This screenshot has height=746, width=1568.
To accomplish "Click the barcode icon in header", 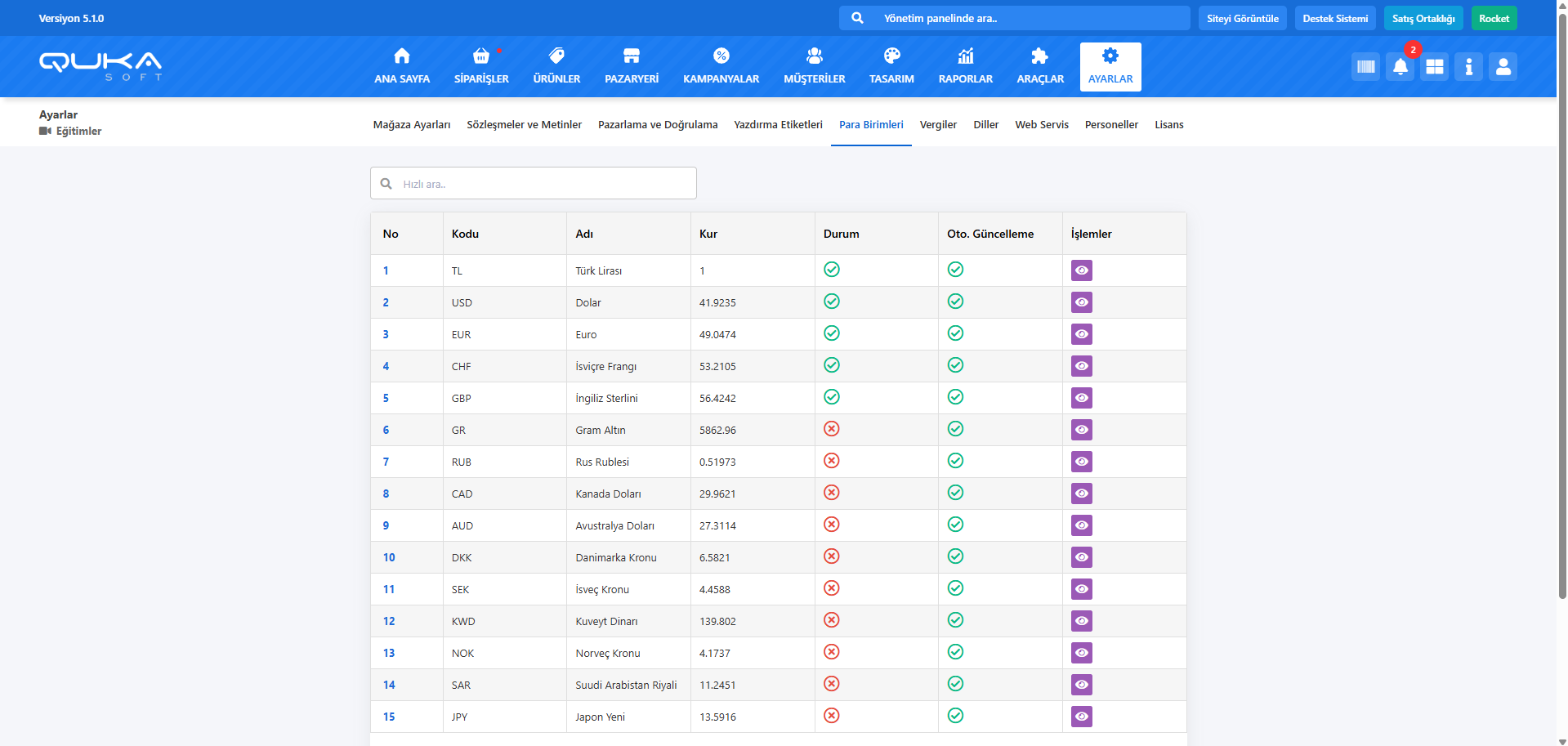I will pos(1365,67).
